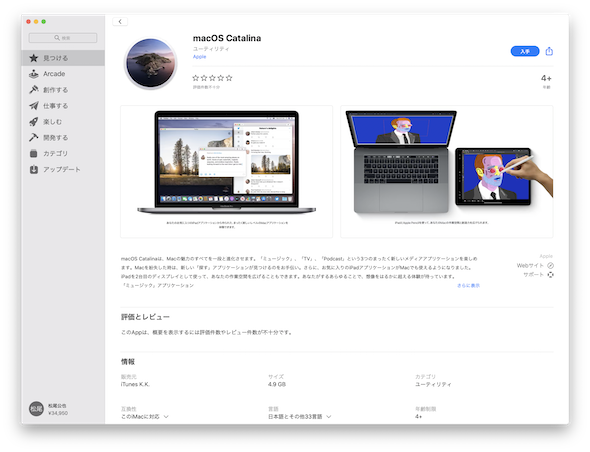This screenshot has width=590, height=452.
Task: Open the Arcade joystick icon
Action: pos(34,74)
